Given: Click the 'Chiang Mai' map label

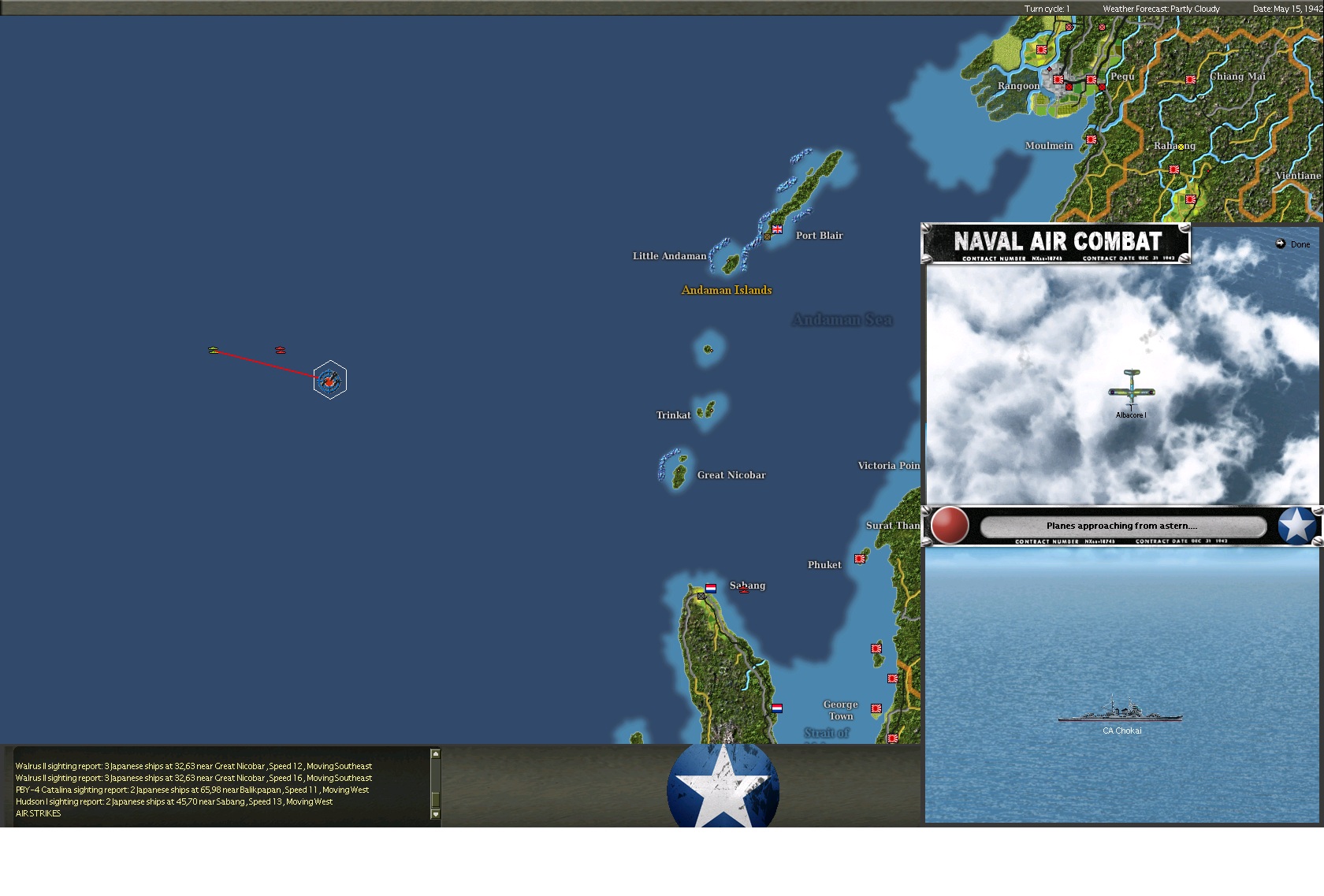Looking at the screenshot, I should 1238,76.
